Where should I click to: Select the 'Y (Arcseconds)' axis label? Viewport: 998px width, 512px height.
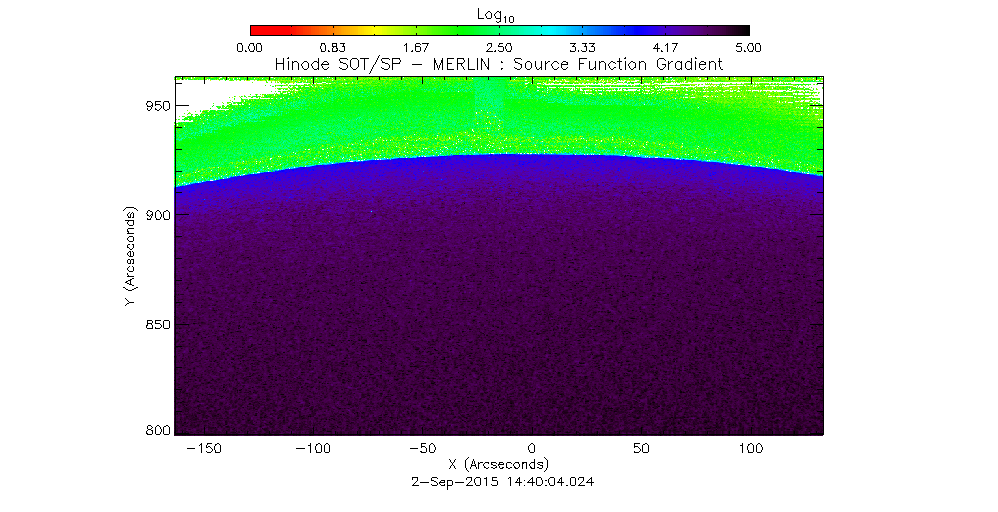pyautogui.click(x=131, y=257)
